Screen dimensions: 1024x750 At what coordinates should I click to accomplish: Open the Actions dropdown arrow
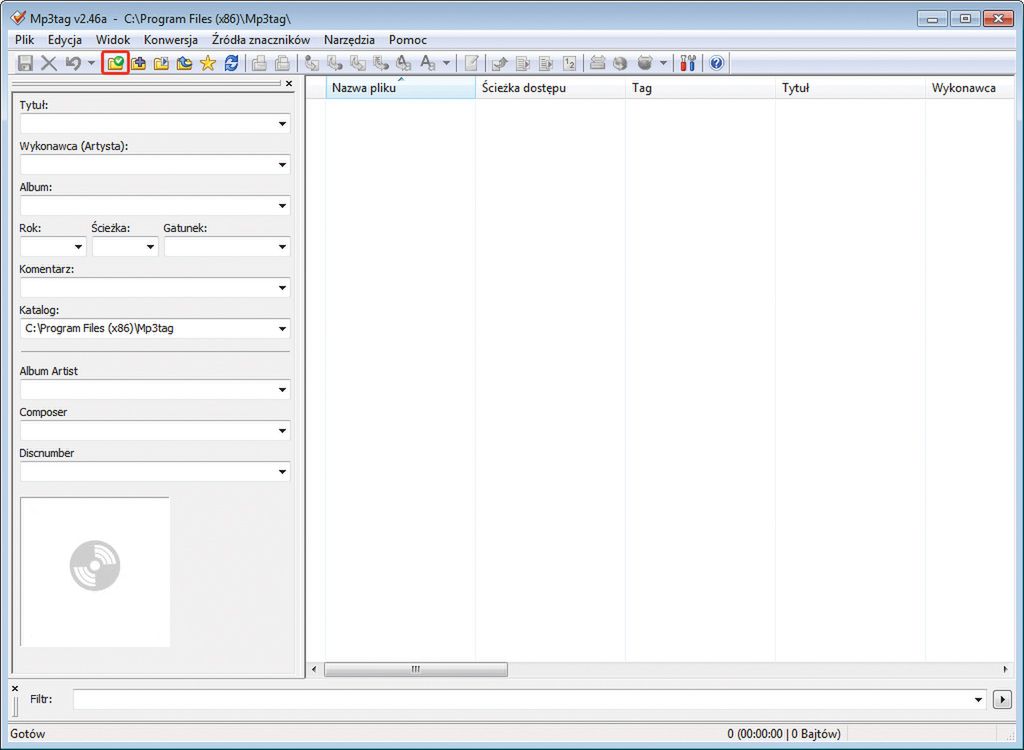point(447,63)
